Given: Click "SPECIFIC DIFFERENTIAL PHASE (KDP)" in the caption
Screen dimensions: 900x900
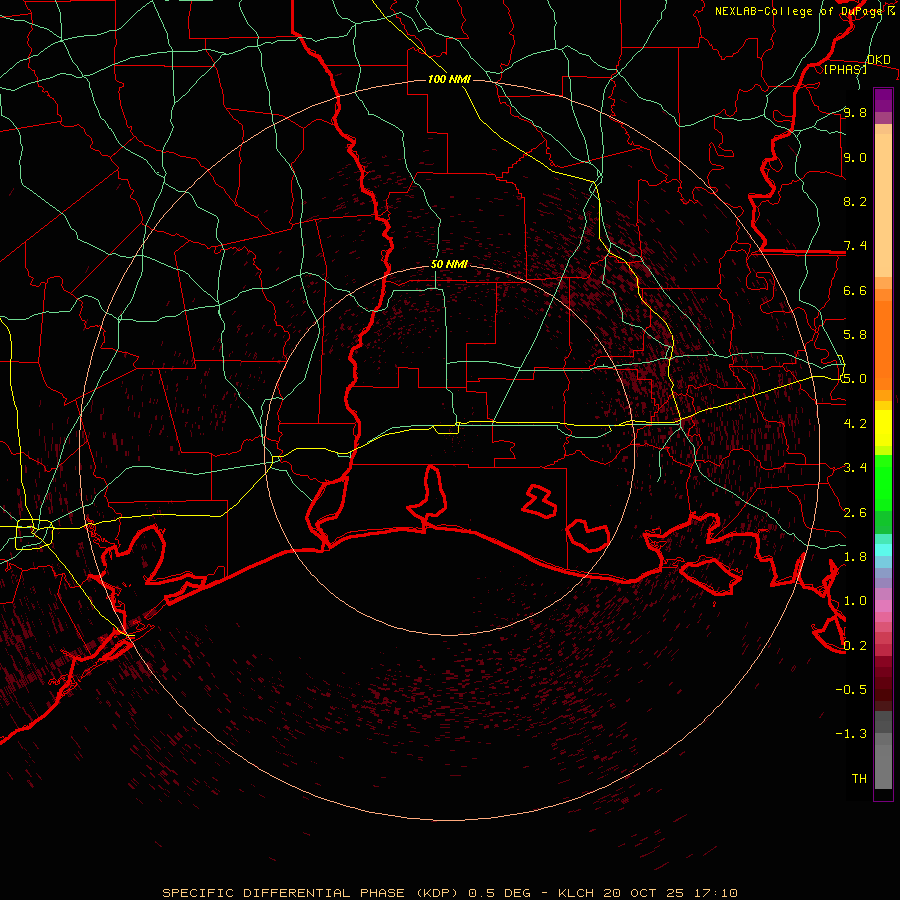Looking at the screenshot, I should pos(310,893).
